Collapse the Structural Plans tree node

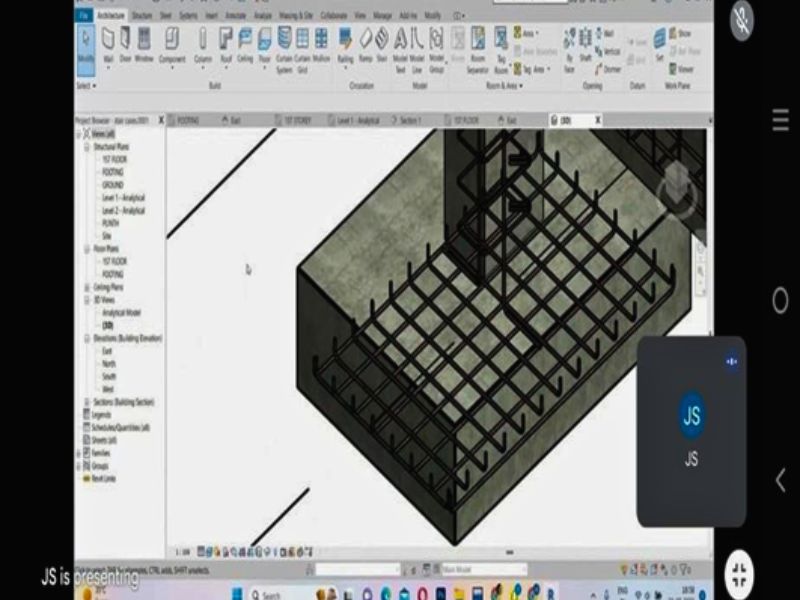pyautogui.click(x=86, y=147)
